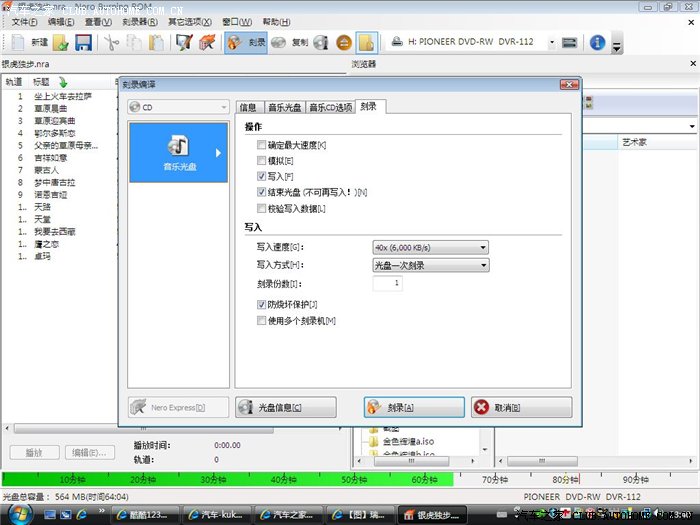Image resolution: width=700 pixels, height=525 pixels.
Task: Click the Play (播放) button below tracks
Action: (34, 452)
